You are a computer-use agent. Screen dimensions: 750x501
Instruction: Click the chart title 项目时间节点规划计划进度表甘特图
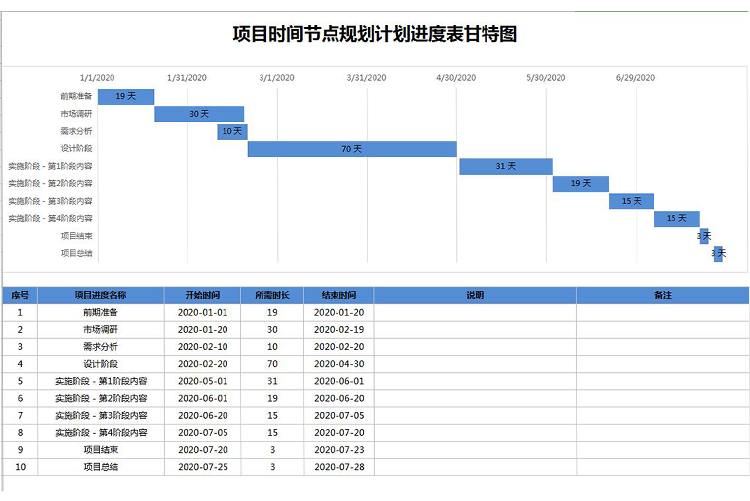click(x=375, y=35)
